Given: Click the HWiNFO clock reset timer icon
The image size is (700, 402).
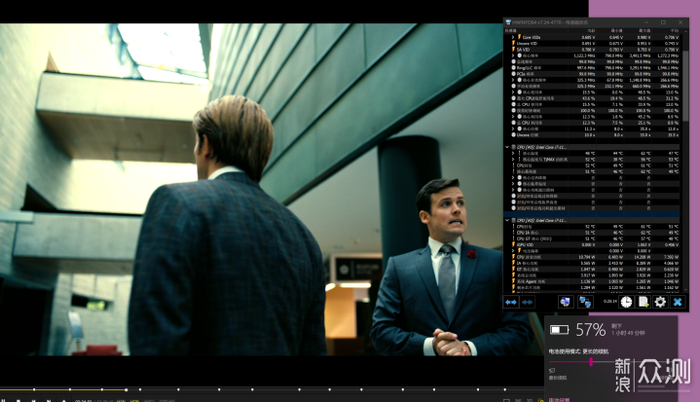Looking at the screenshot, I should (x=626, y=302).
